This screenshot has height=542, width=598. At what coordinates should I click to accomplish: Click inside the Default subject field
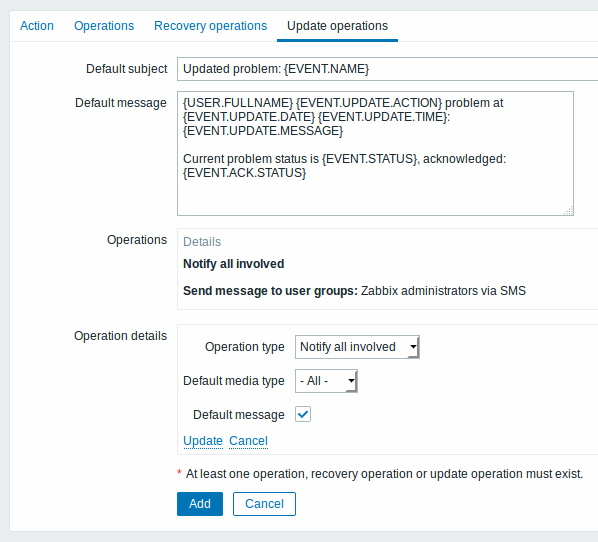click(x=387, y=69)
